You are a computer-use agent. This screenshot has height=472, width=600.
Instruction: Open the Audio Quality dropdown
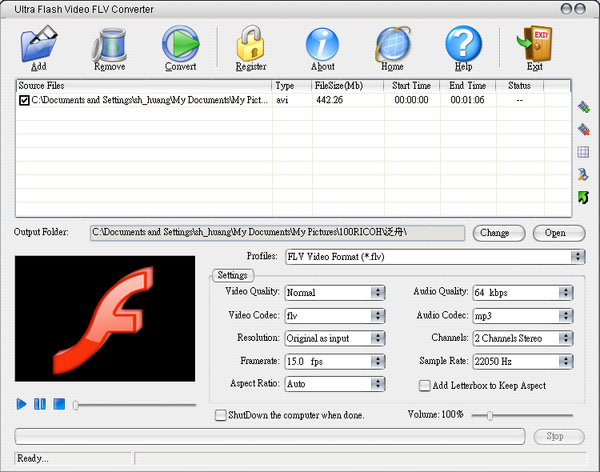[523, 292]
